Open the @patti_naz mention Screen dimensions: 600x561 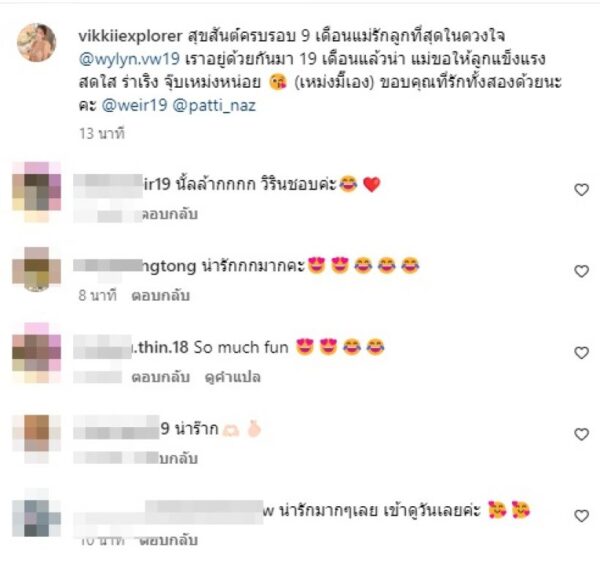(x=214, y=106)
